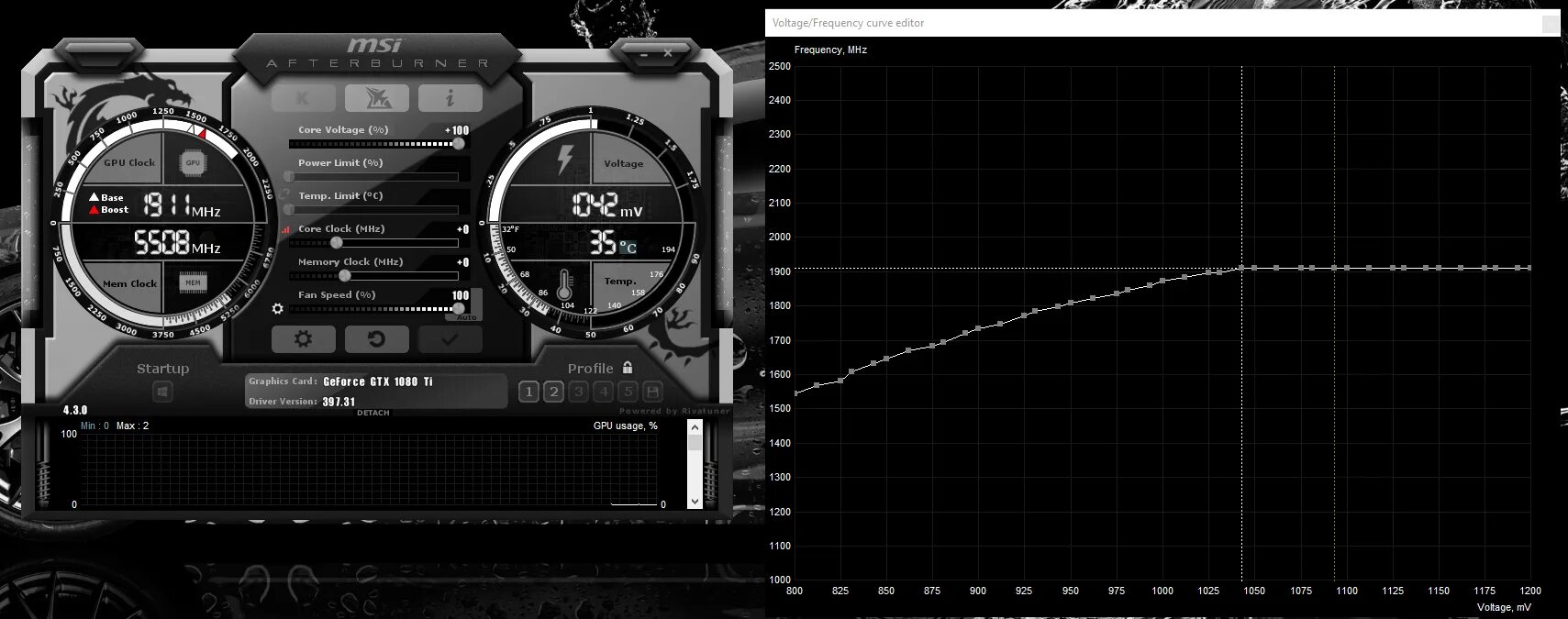
Task: Click the hardware monitor scrollbar up arrow
Action: click(695, 427)
